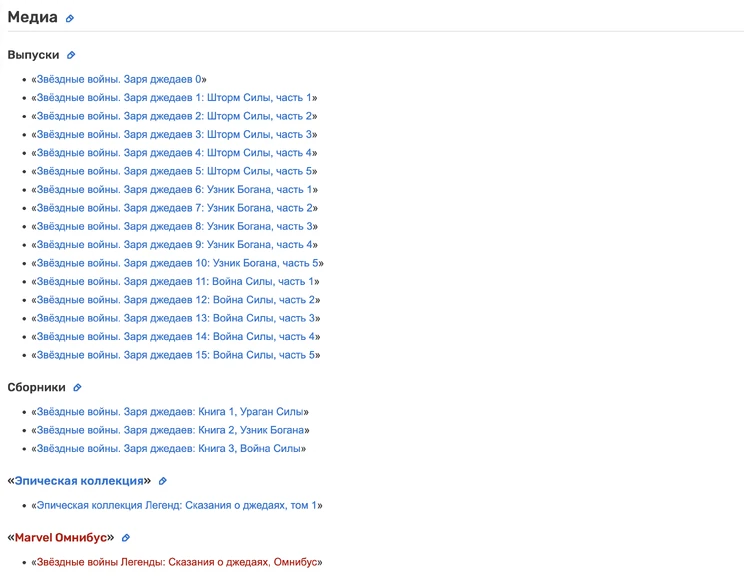Open red link Звёздные войны Легенды: Сказания о джедаях, Омнибус

tap(177, 562)
